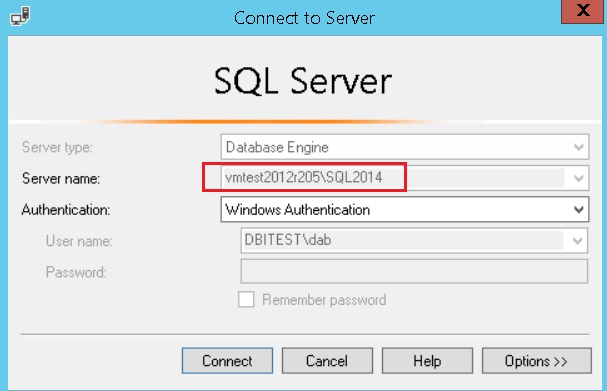Open the Help button
This screenshot has height=391, width=607.
coord(427,360)
